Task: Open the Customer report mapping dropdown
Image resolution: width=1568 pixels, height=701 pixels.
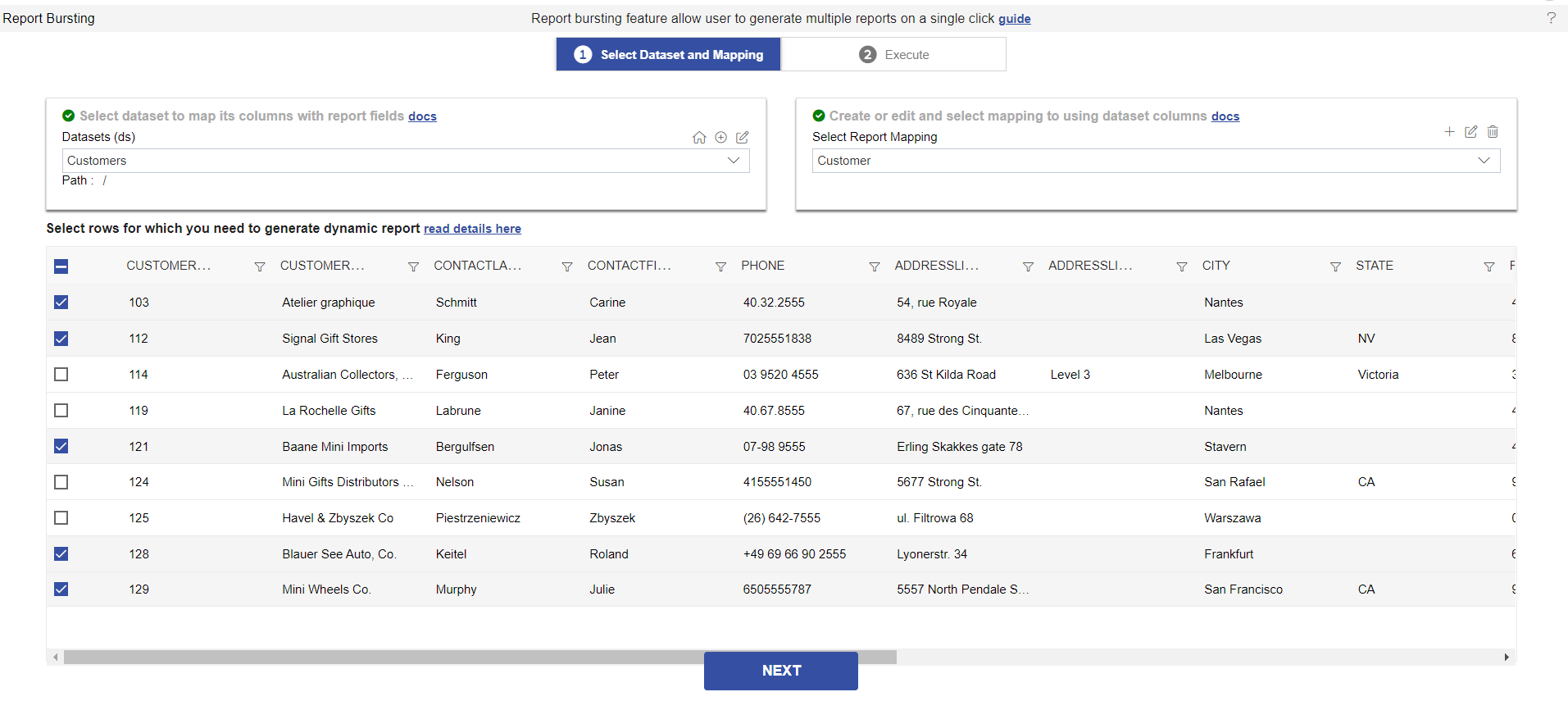Action: point(1156,161)
